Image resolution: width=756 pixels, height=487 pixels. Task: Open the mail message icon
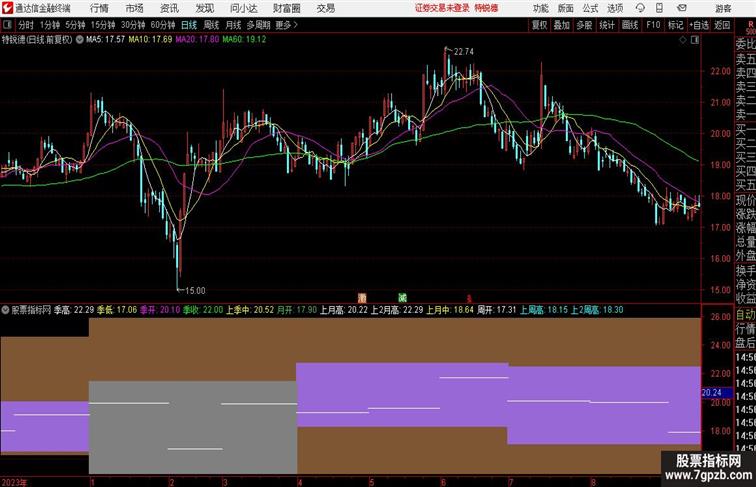point(682,8)
